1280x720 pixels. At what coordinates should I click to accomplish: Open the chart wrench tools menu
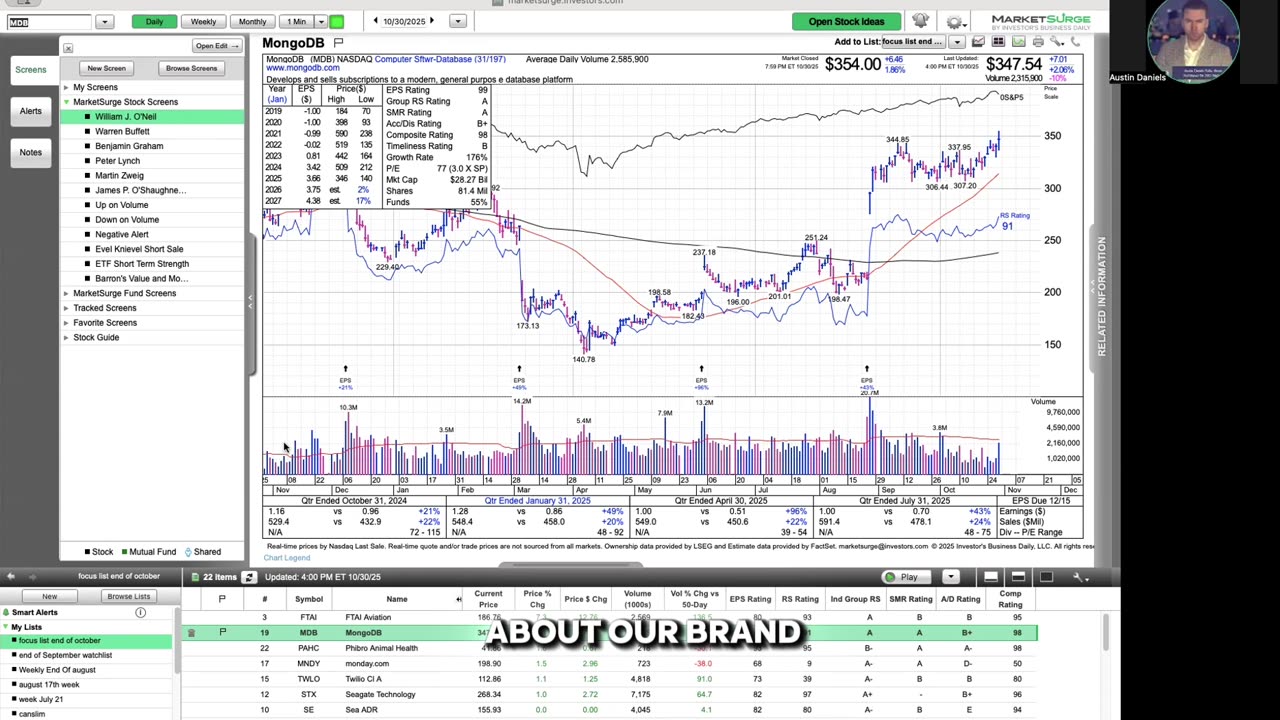point(1057,42)
